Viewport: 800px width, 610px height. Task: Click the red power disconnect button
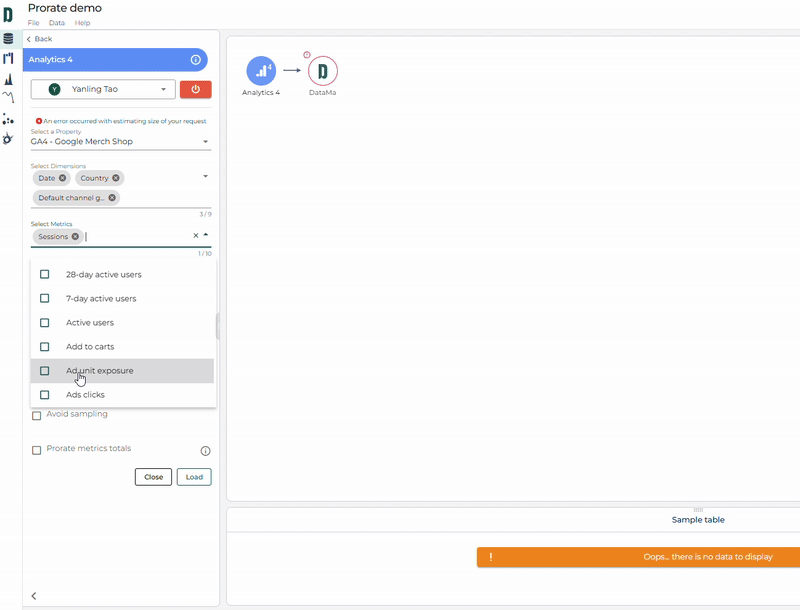(195, 89)
